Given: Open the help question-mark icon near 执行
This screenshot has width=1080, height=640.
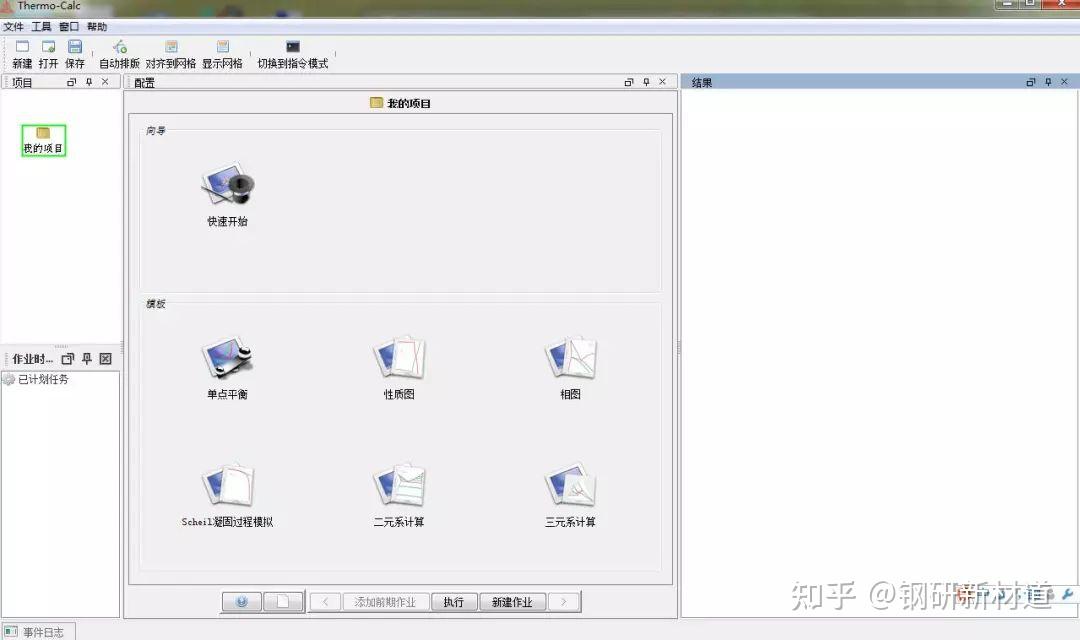Looking at the screenshot, I should 240,601.
